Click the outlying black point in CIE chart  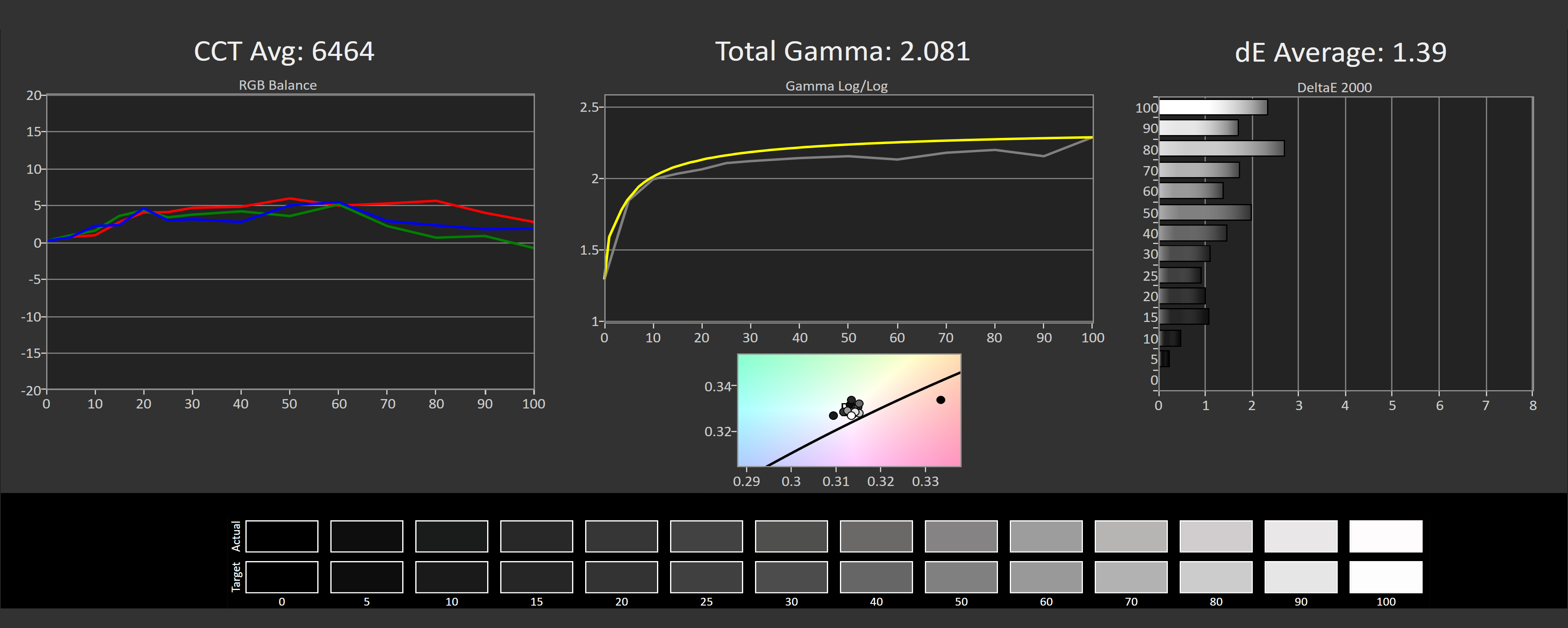940,400
